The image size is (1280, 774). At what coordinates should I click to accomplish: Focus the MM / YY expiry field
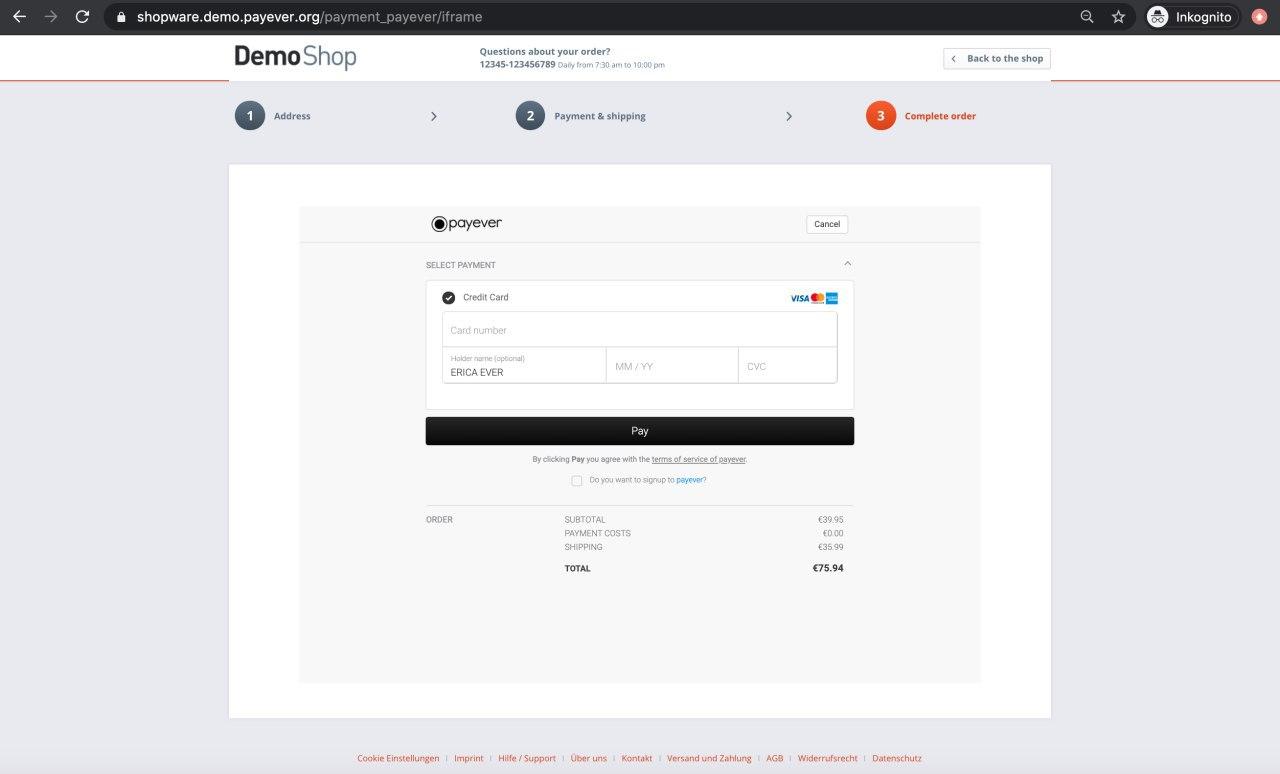click(672, 365)
